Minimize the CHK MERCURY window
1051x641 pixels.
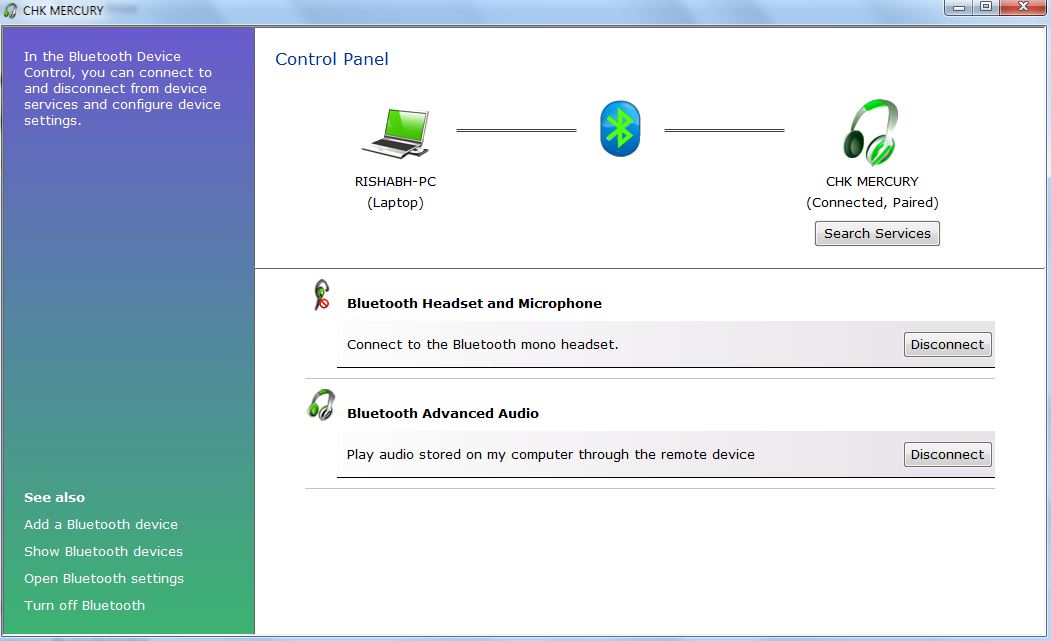(961, 8)
